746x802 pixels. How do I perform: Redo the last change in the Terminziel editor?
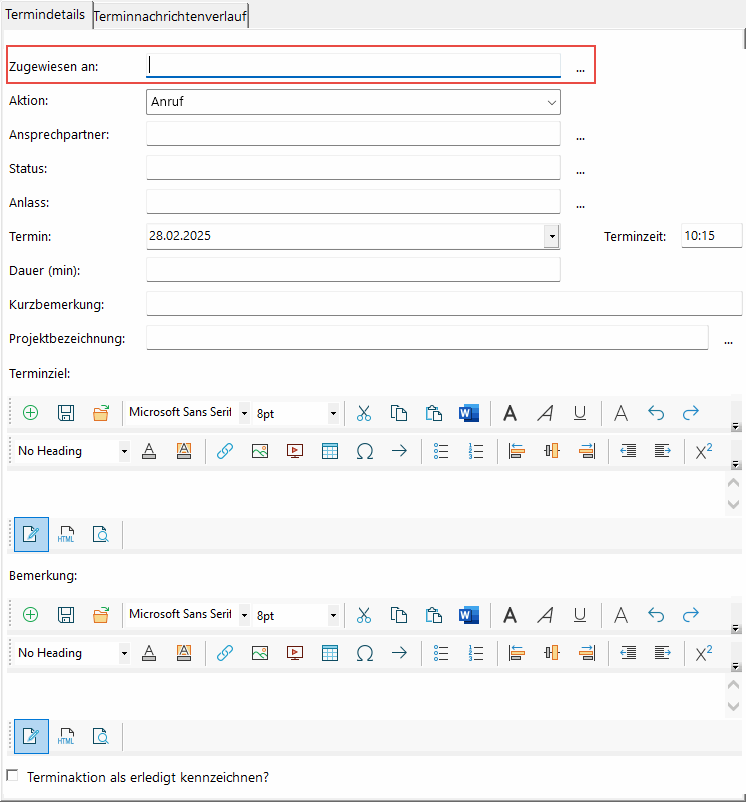(x=691, y=413)
